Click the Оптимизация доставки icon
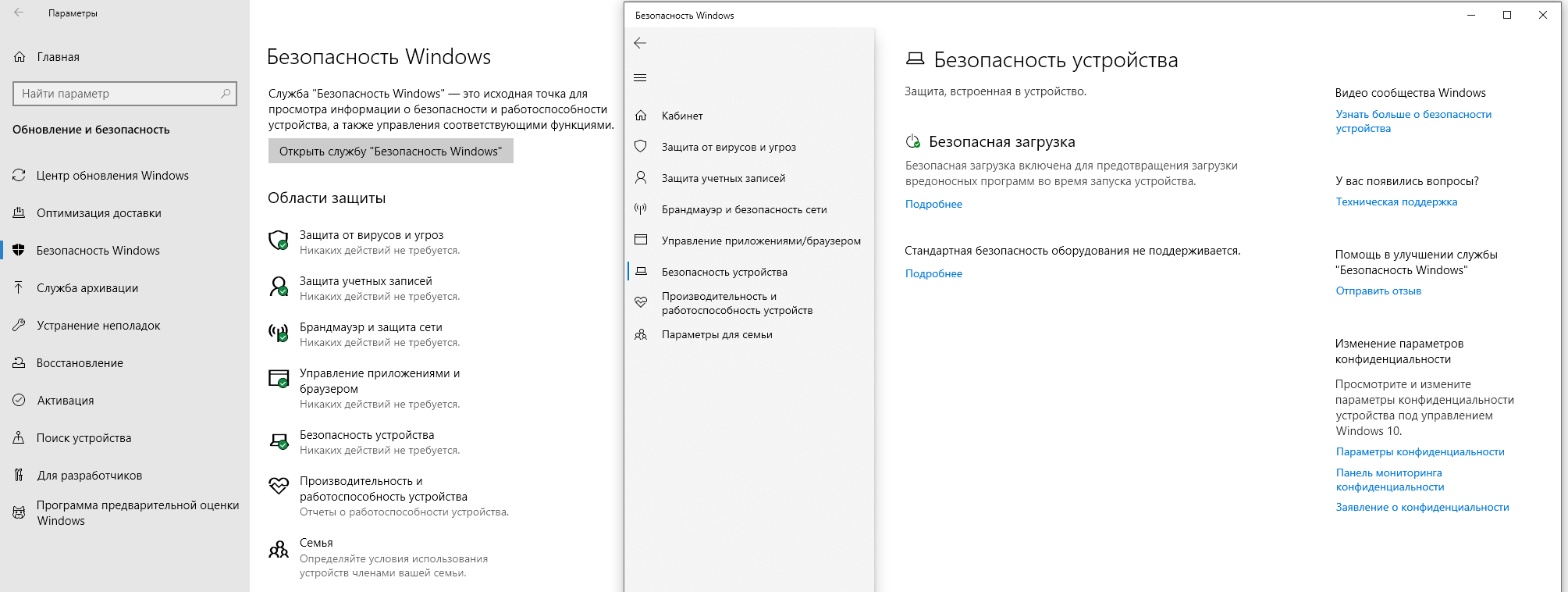This screenshot has width=1568, height=592. [x=19, y=213]
